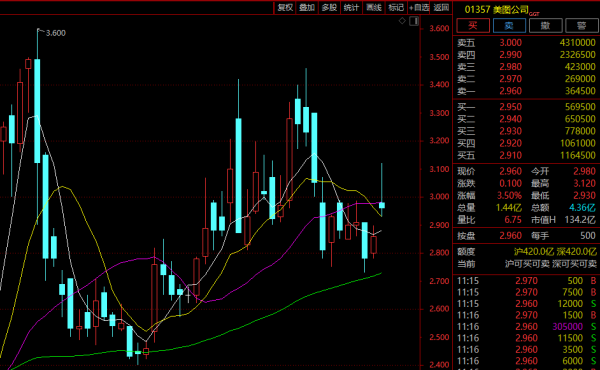Click the 卖一 price 2.960 row
This screenshot has height=370, width=600.
(x=526, y=91)
